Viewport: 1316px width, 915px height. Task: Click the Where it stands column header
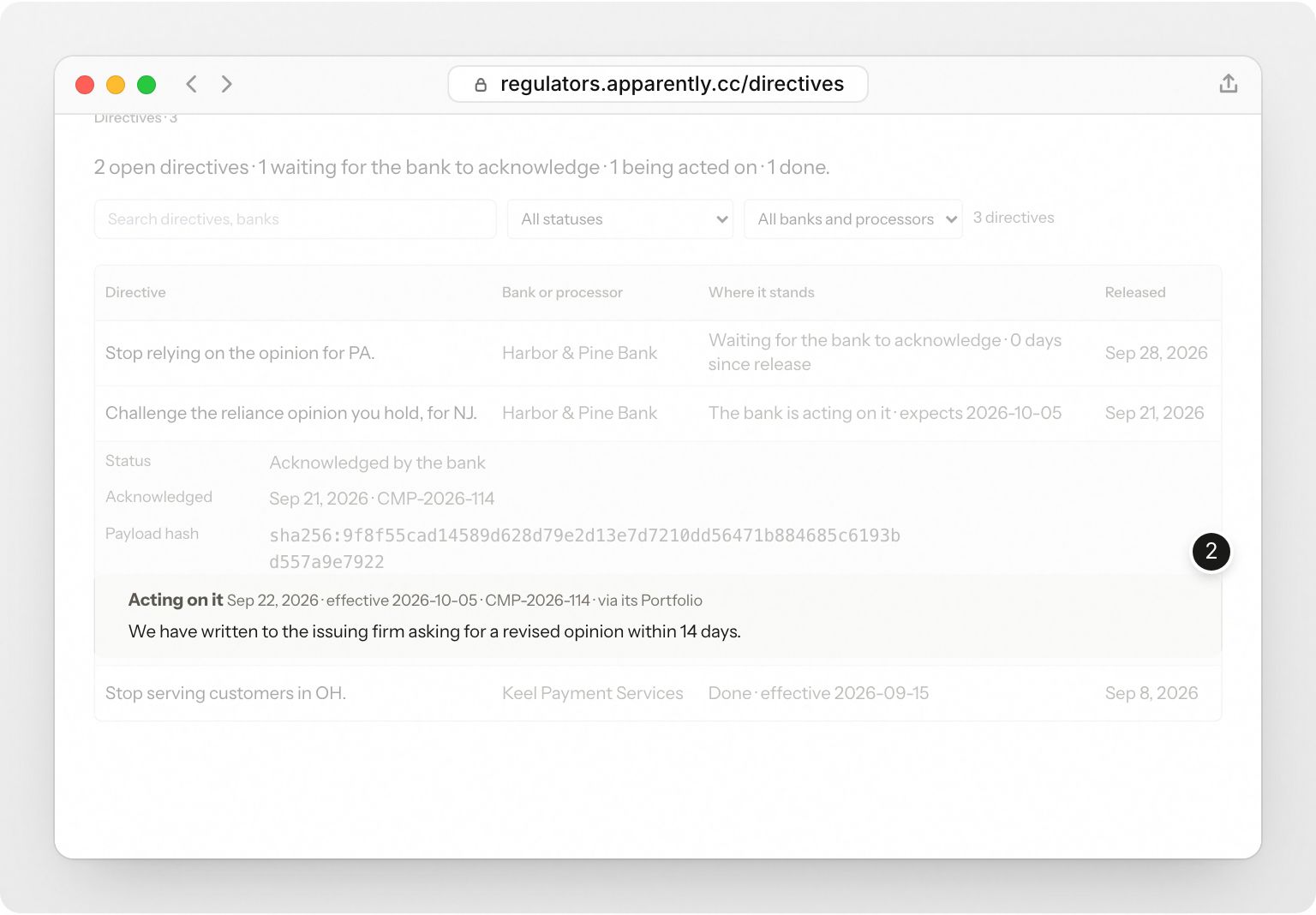pos(761,292)
